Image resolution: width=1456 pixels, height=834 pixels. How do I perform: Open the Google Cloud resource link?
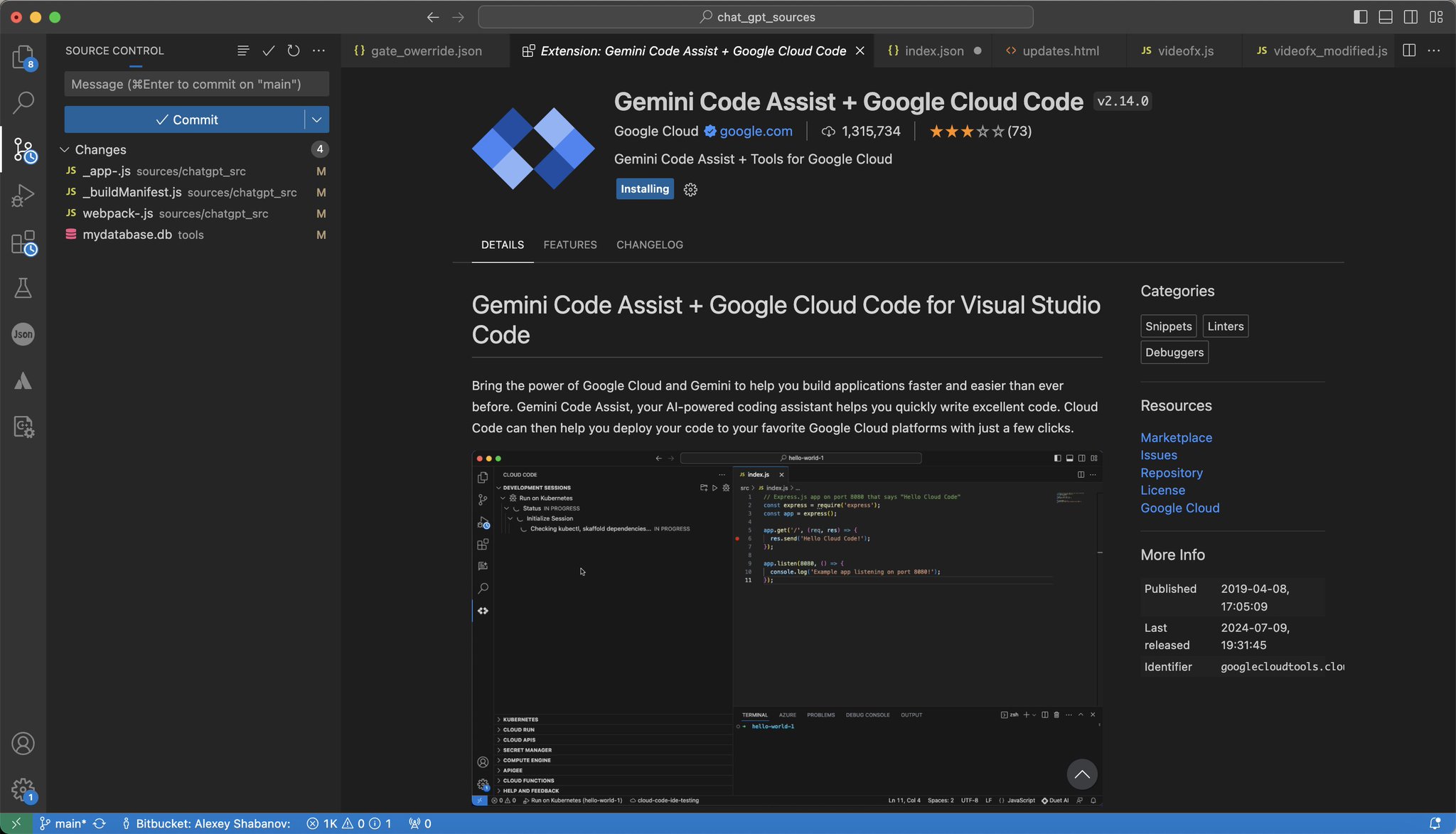click(x=1180, y=508)
